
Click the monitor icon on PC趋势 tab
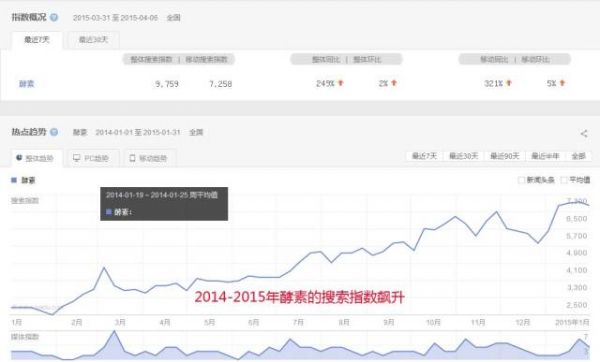tap(77, 158)
